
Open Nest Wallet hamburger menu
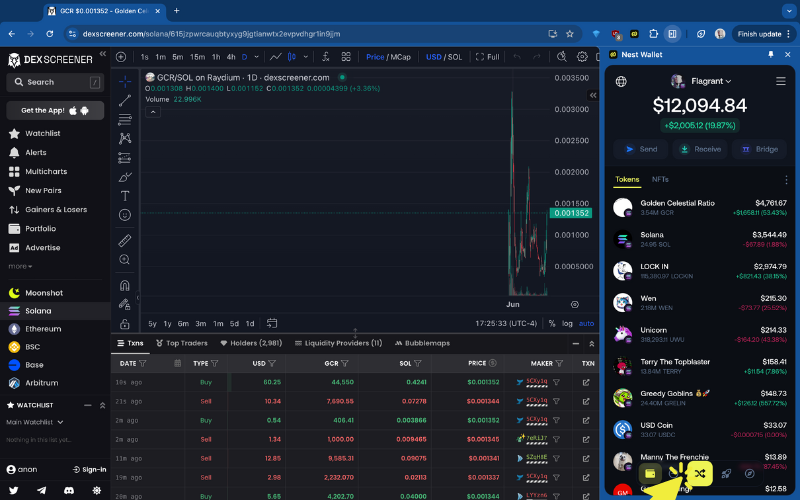coord(781,81)
